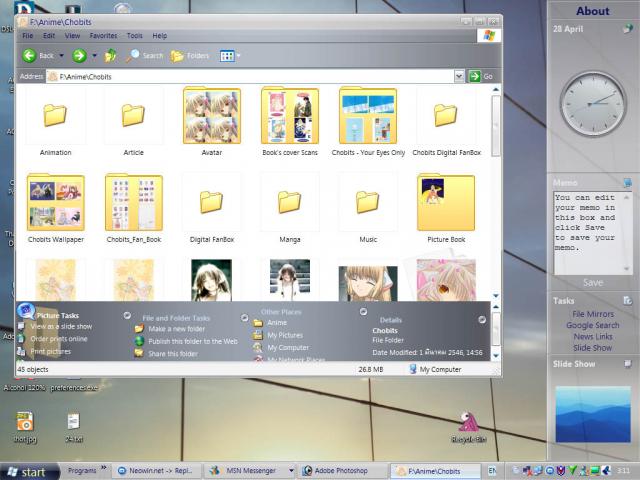Click the green Forward arrow button
Screen dimensions: 640x480
[79, 55]
